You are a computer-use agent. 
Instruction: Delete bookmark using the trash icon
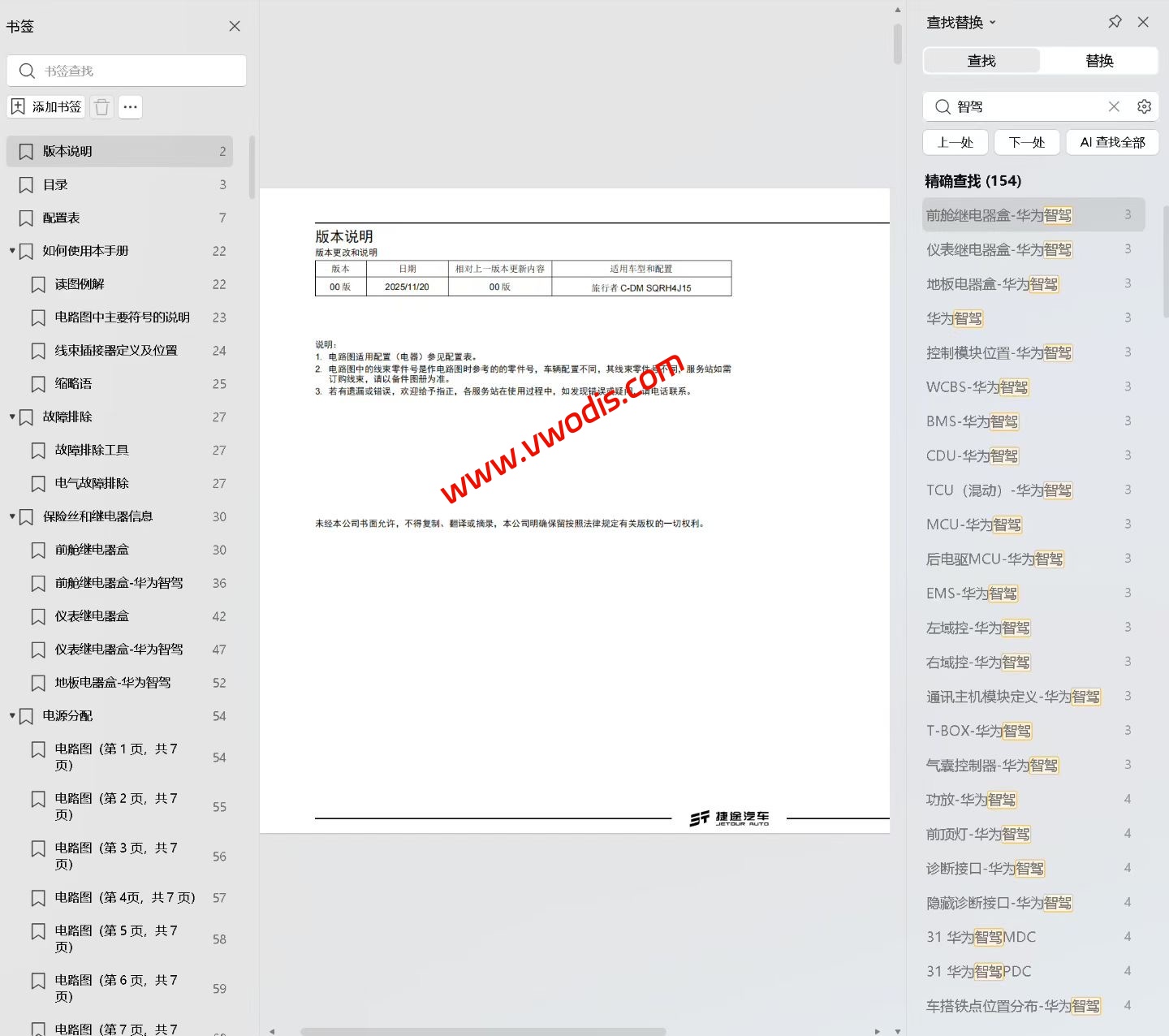point(101,106)
